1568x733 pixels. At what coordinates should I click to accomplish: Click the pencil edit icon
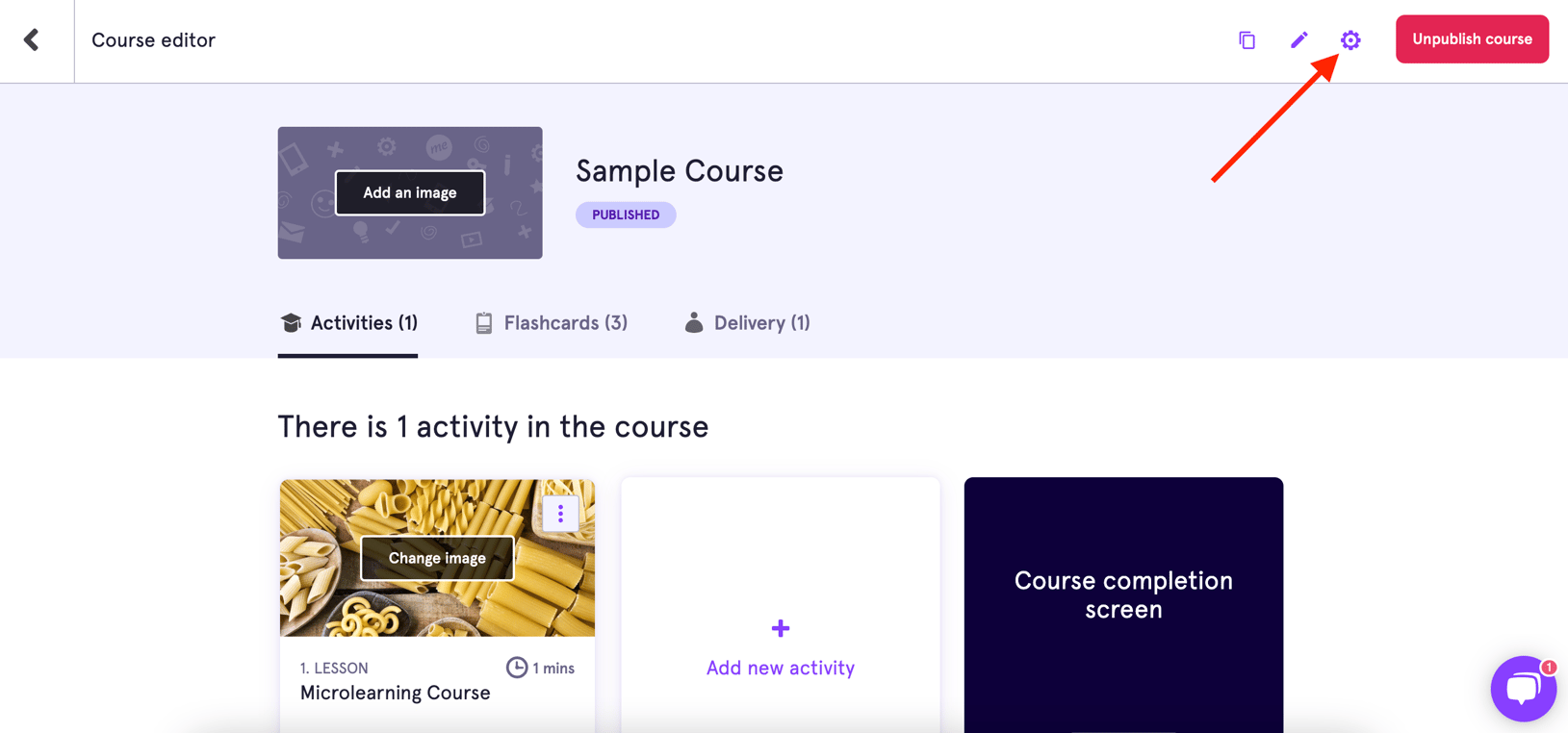click(1299, 39)
